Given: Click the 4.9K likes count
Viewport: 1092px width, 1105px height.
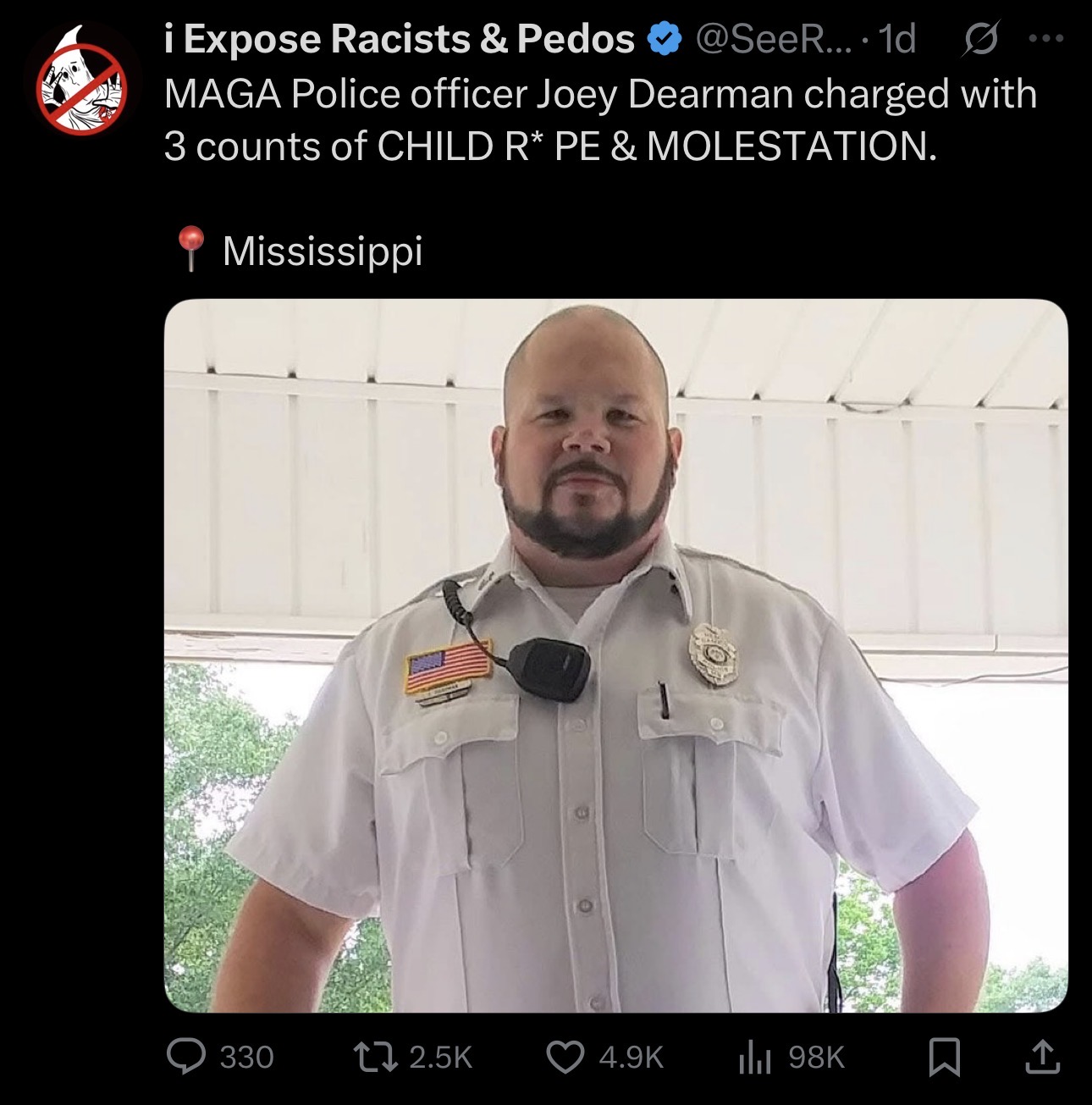Looking at the screenshot, I should 631,1058.
